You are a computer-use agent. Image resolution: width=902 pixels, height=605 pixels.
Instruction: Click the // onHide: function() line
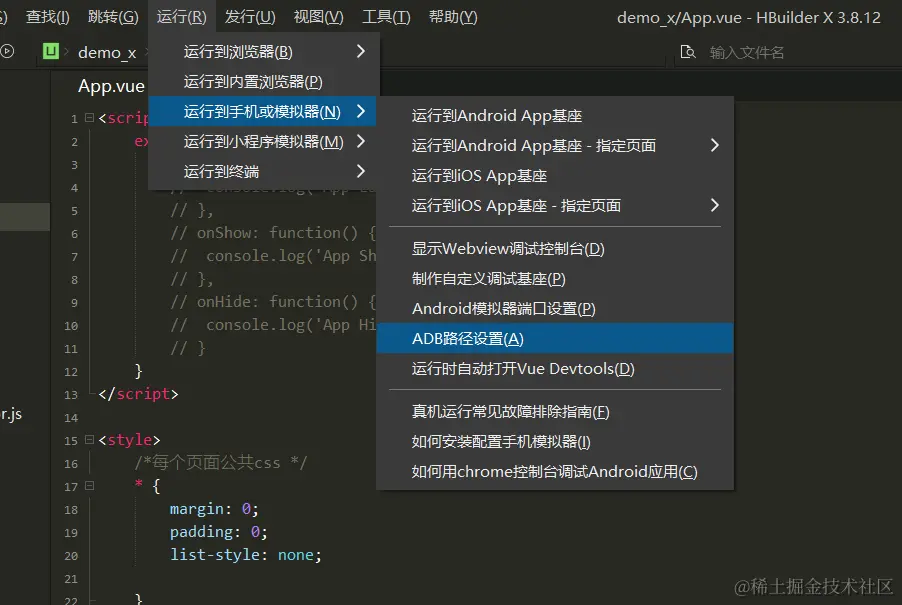[x=273, y=302]
